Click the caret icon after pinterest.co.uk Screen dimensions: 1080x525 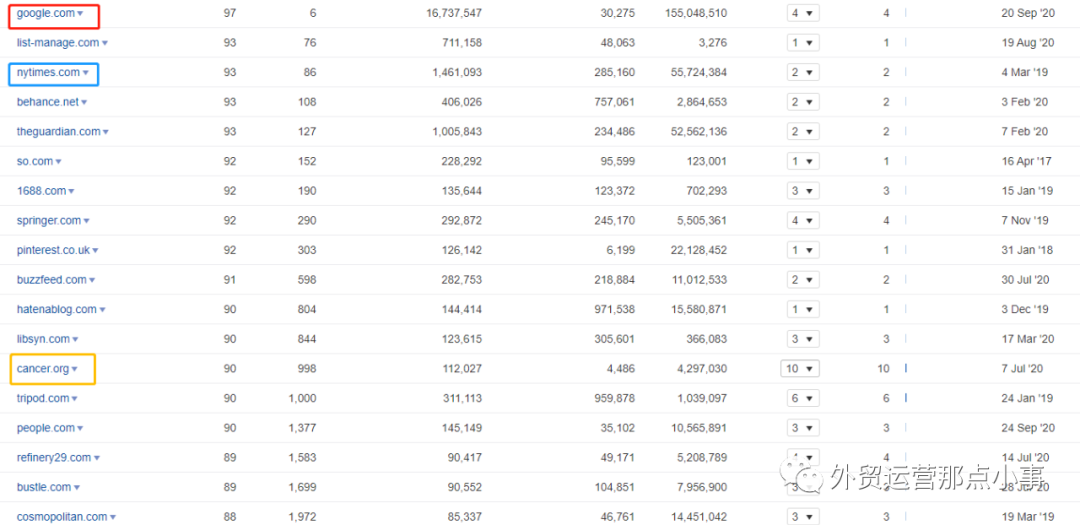pyautogui.click(x=95, y=251)
